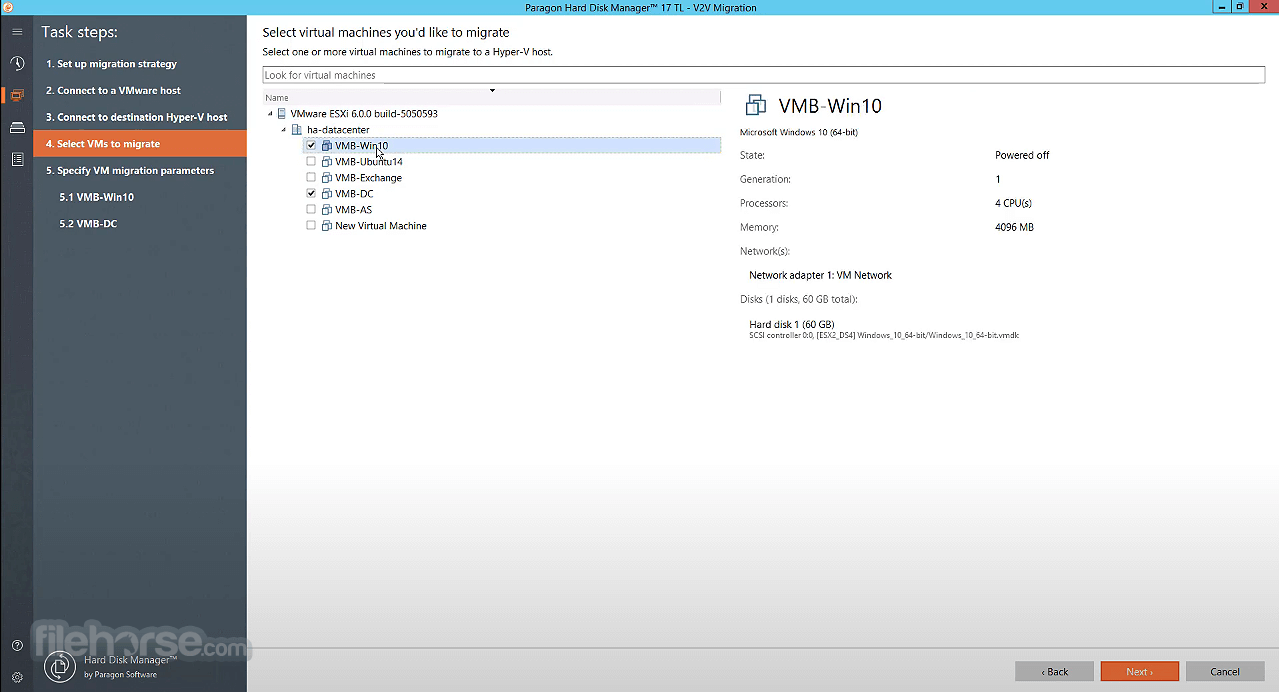Open the task log list sidebar icon
Viewport: 1279px width, 692px height.
point(17,159)
